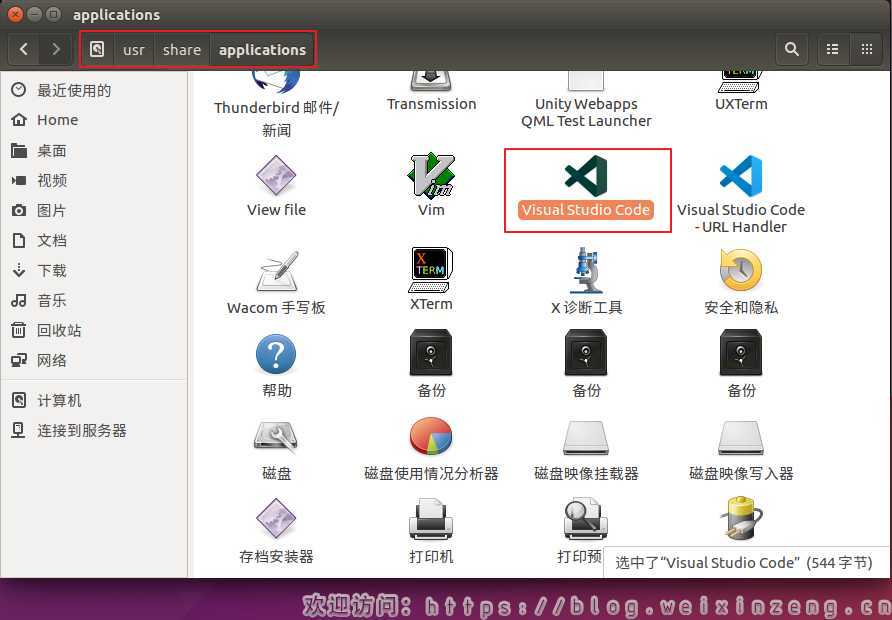Open 文档 documents folder in sidebar
This screenshot has height=620, width=892.
coord(94,240)
